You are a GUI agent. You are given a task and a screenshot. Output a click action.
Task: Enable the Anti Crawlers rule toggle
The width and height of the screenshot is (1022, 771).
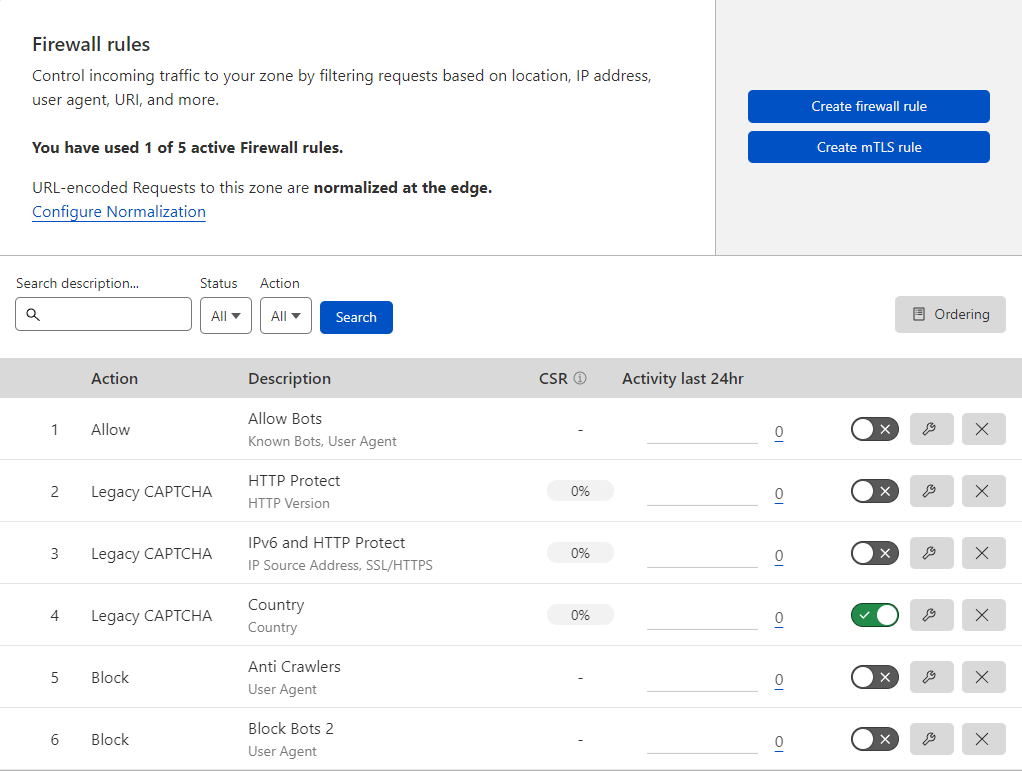pos(875,677)
